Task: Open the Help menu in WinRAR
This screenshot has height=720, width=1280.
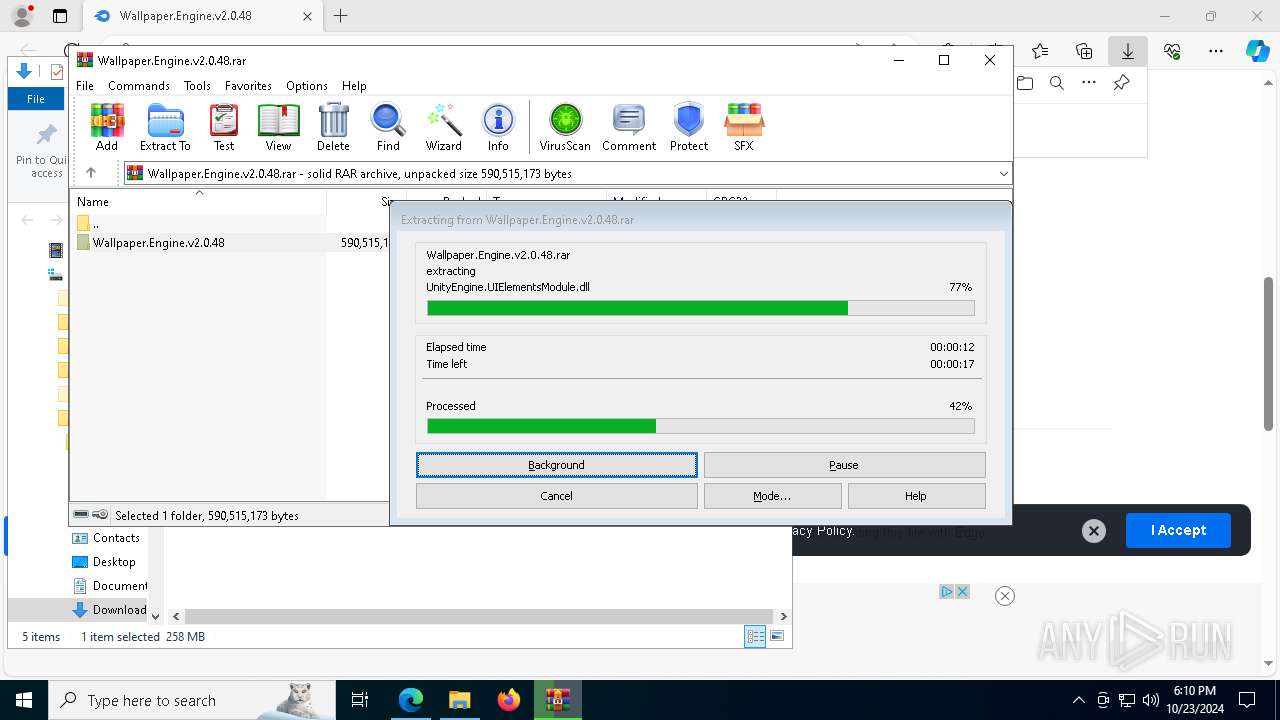Action: tap(354, 86)
